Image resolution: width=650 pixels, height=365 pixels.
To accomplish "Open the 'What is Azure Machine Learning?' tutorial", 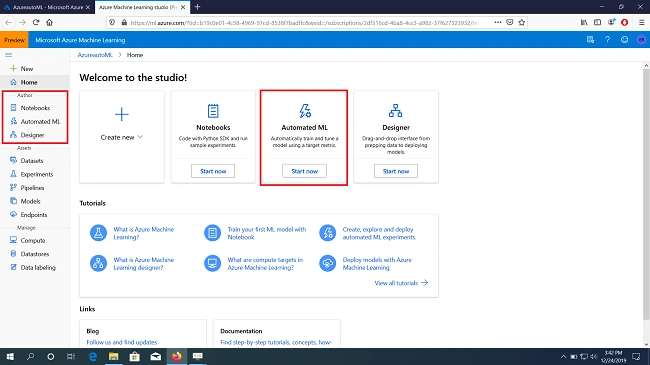I will pos(144,233).
